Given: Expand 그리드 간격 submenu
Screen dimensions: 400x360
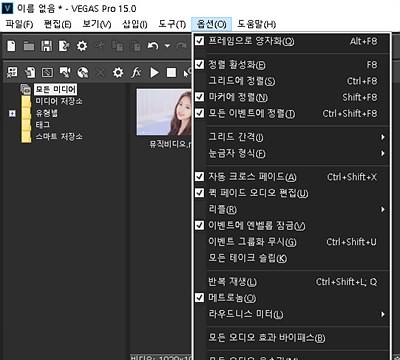Looking at the screenshot, I should click(291, 137).
